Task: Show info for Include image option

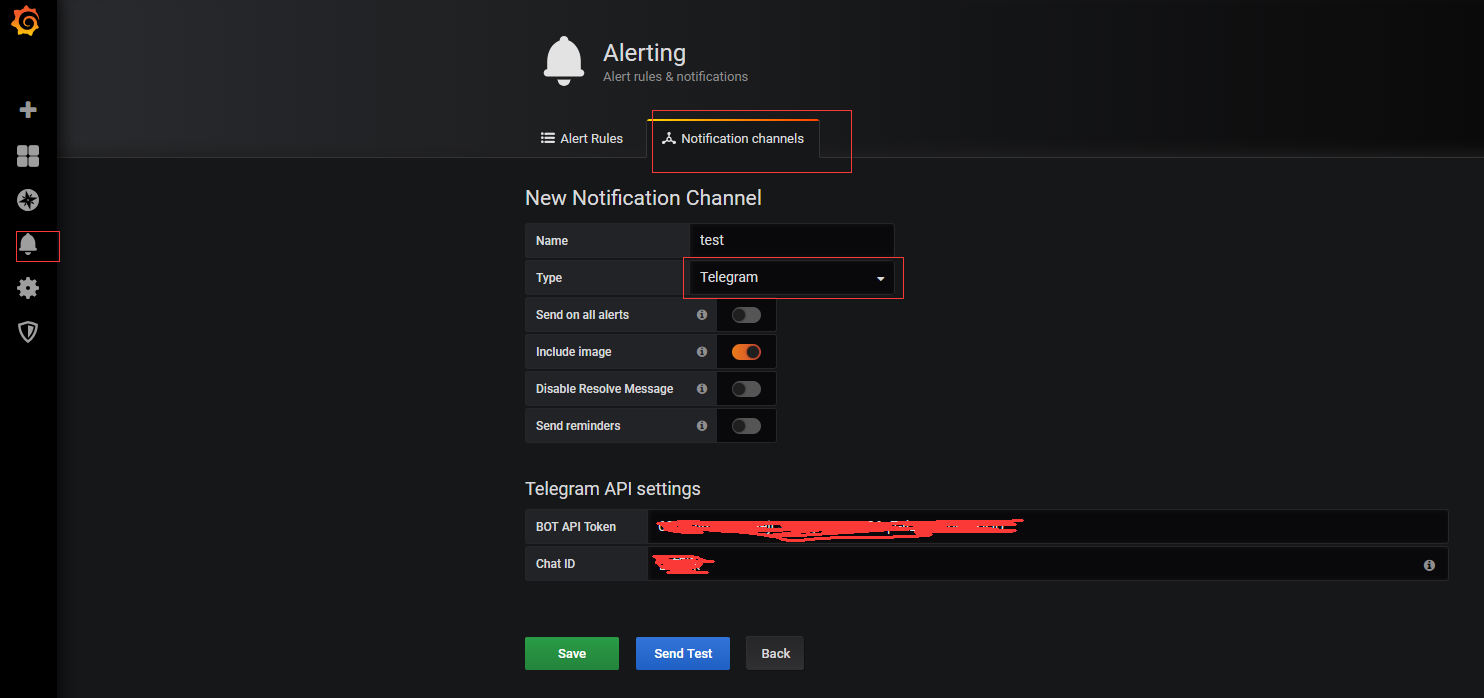Action: [702, 352]
